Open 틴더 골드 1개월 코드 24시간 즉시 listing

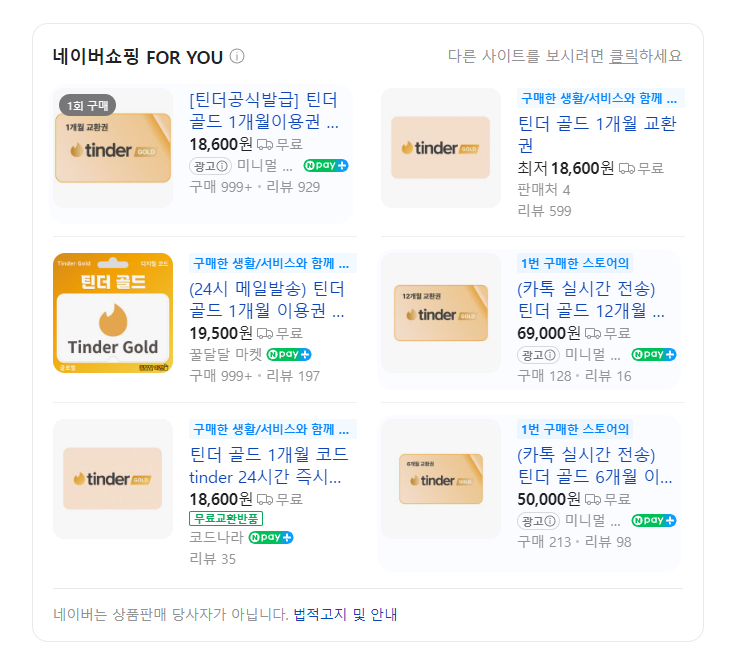[267, 465]
